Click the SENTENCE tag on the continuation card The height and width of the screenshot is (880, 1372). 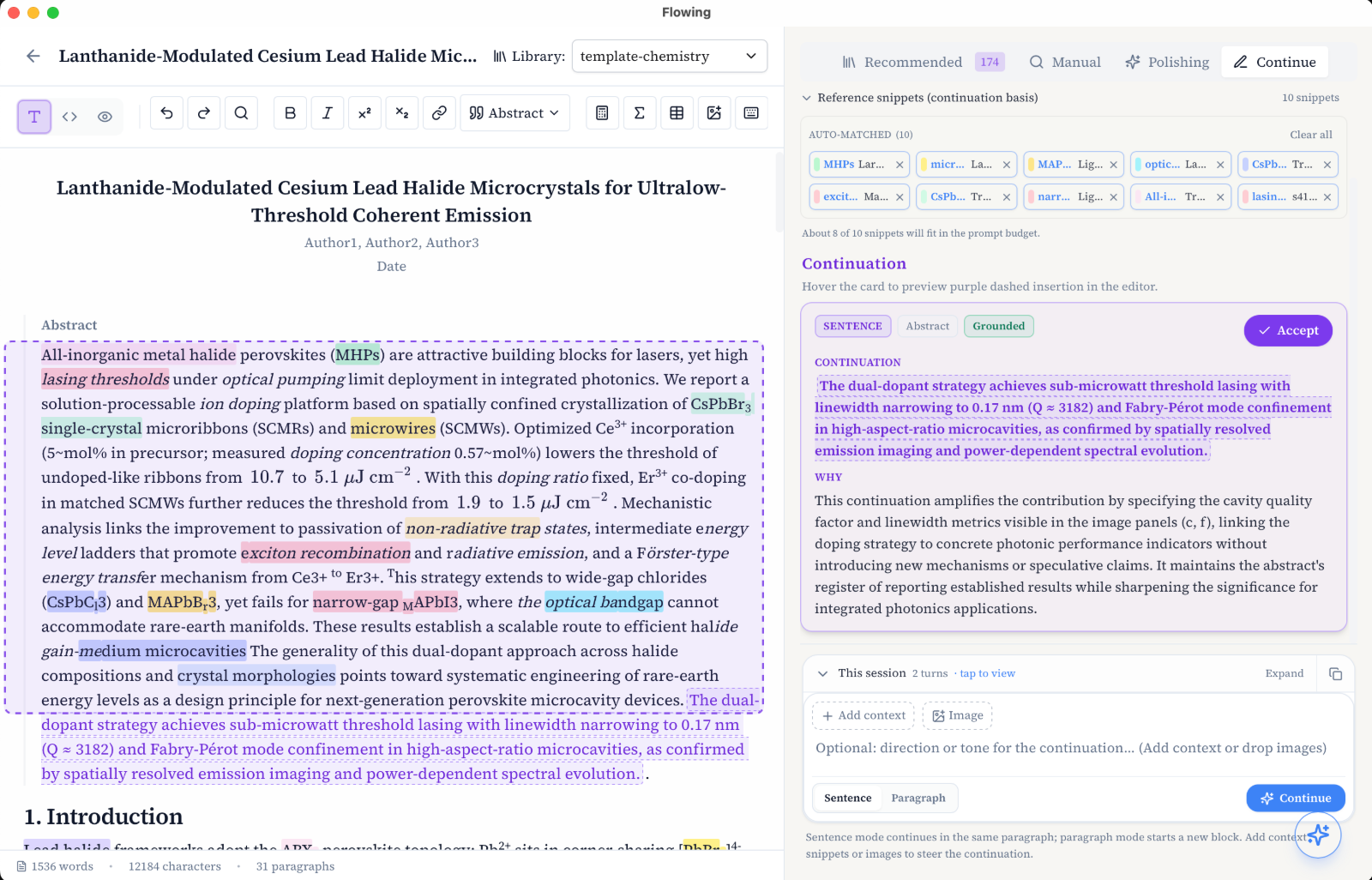[852, 326]
